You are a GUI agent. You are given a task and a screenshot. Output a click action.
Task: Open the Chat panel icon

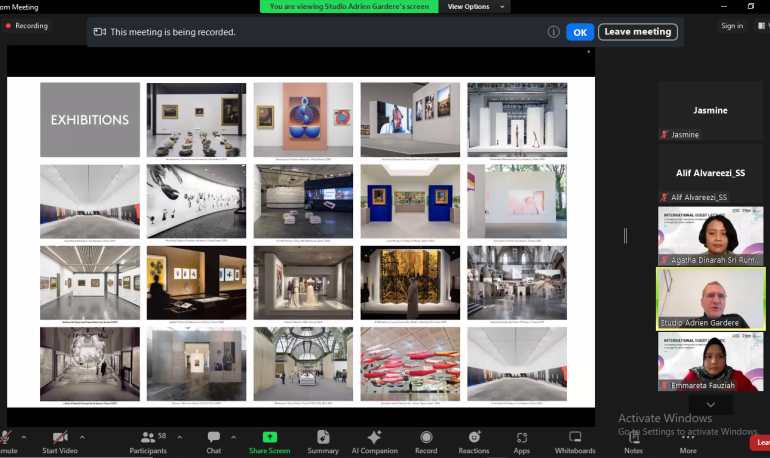[x=214, y=437]
